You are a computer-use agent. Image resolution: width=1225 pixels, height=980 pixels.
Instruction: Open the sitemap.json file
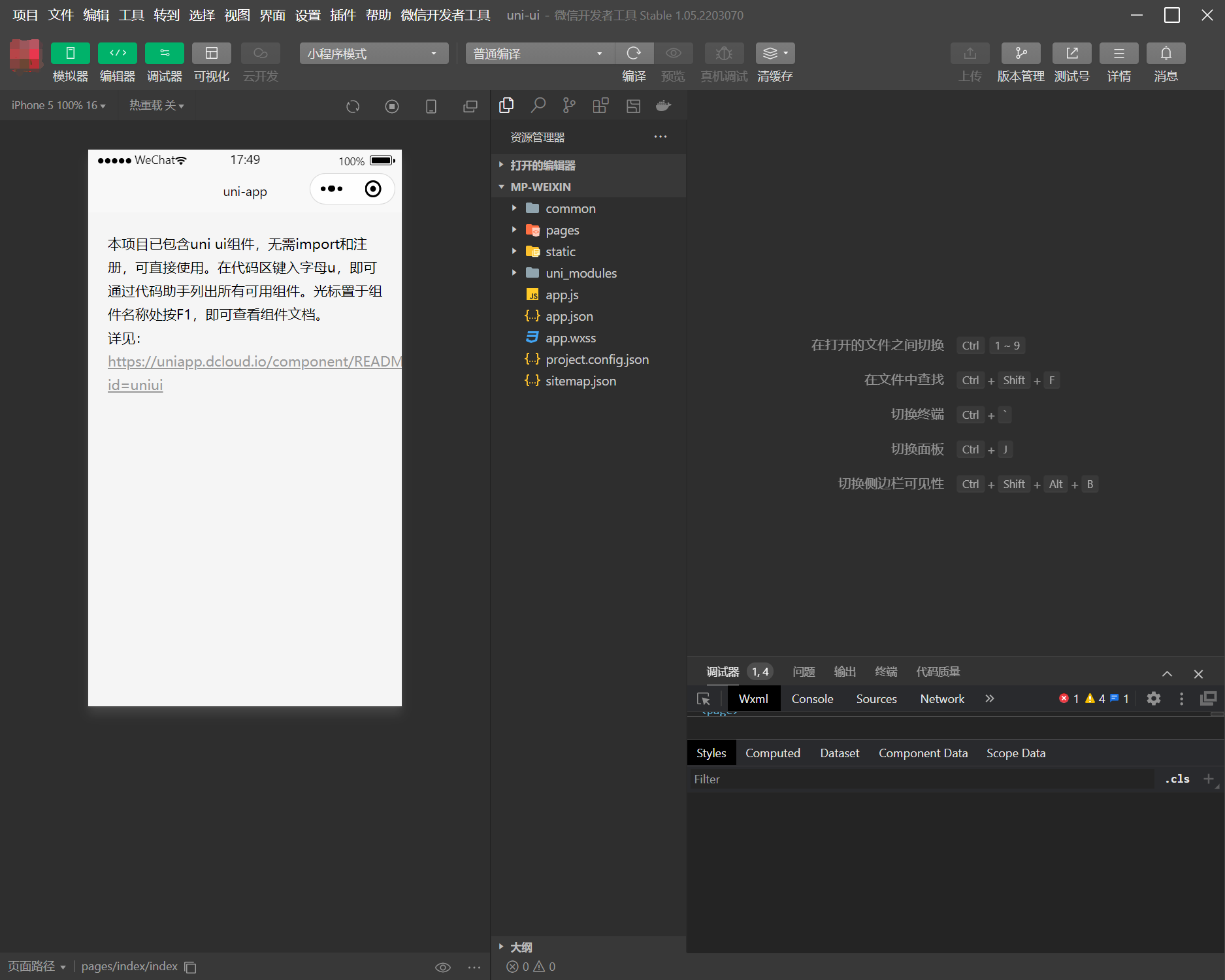(588, 381)
